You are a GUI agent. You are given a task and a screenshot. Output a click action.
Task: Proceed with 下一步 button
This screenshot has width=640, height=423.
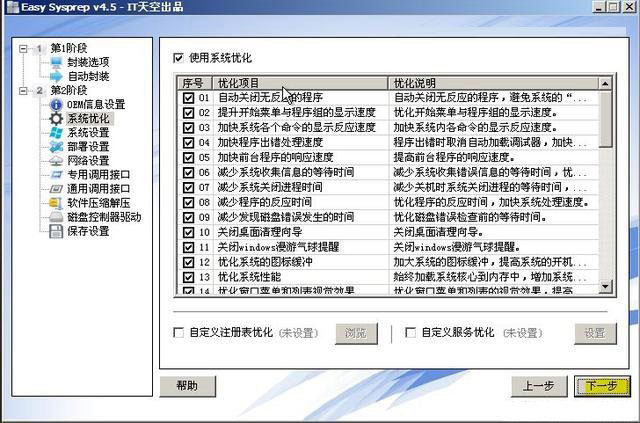click(602, 386)
